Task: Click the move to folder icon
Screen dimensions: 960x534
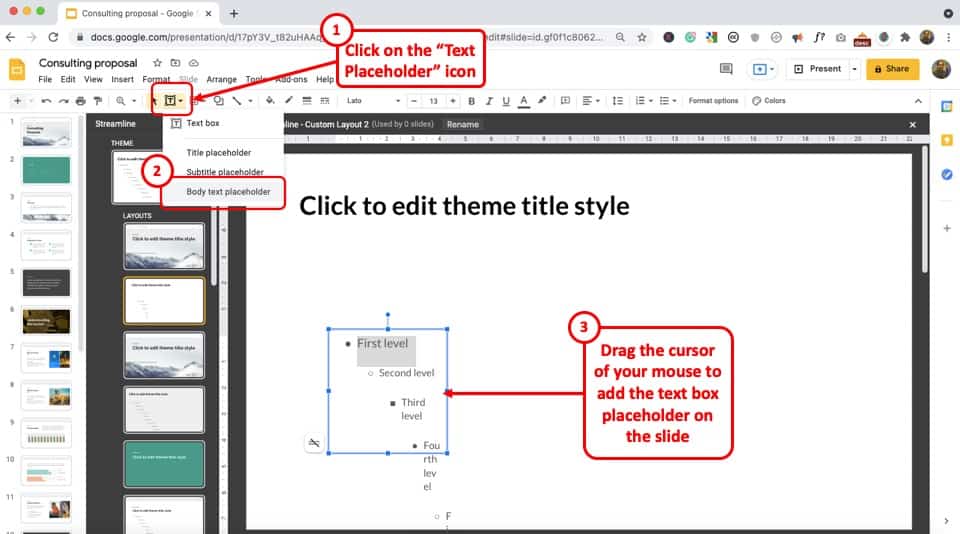Action: tap(175, 62)
